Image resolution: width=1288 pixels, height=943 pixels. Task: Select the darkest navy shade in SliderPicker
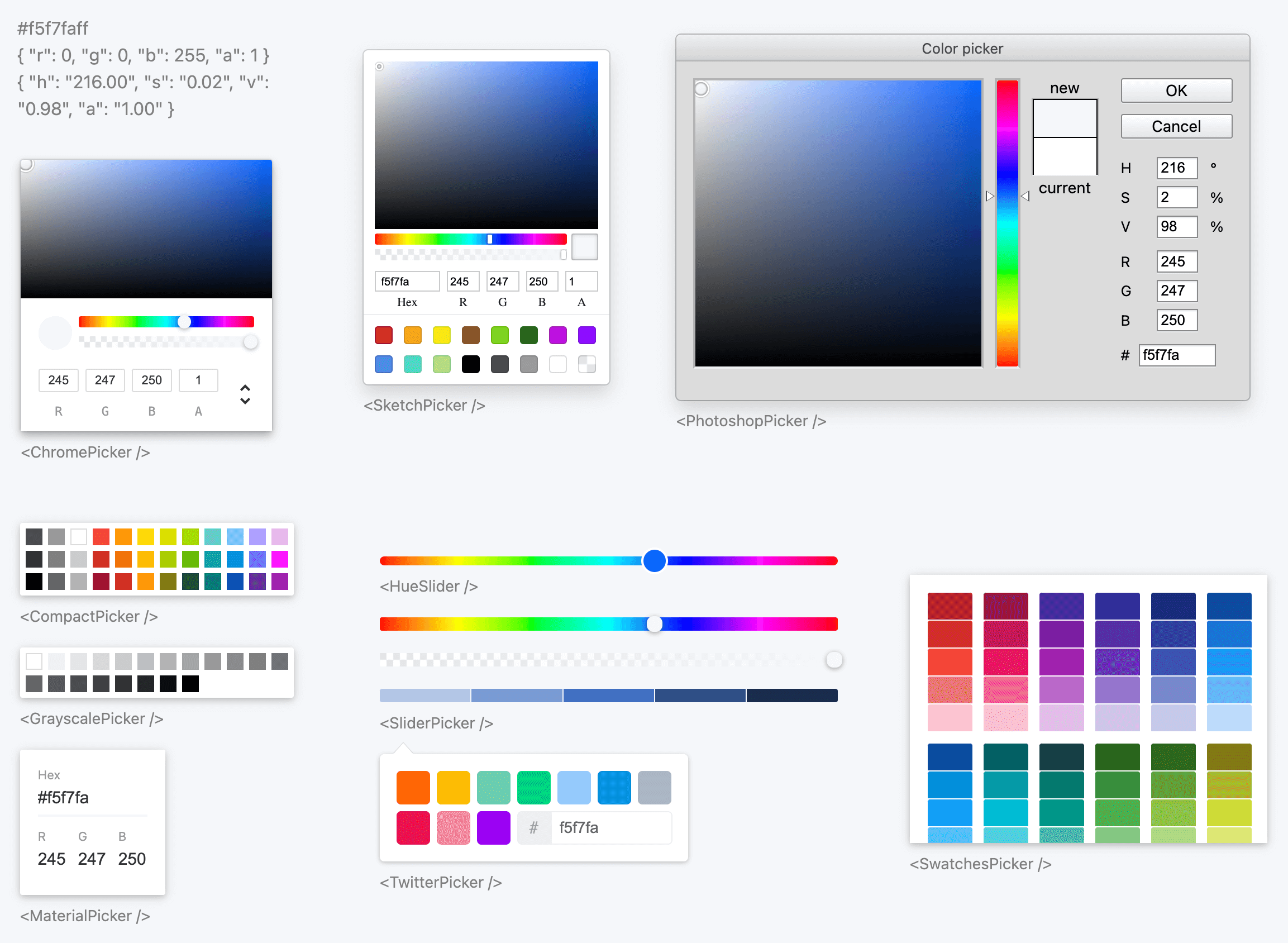click(x=791, y=696)
